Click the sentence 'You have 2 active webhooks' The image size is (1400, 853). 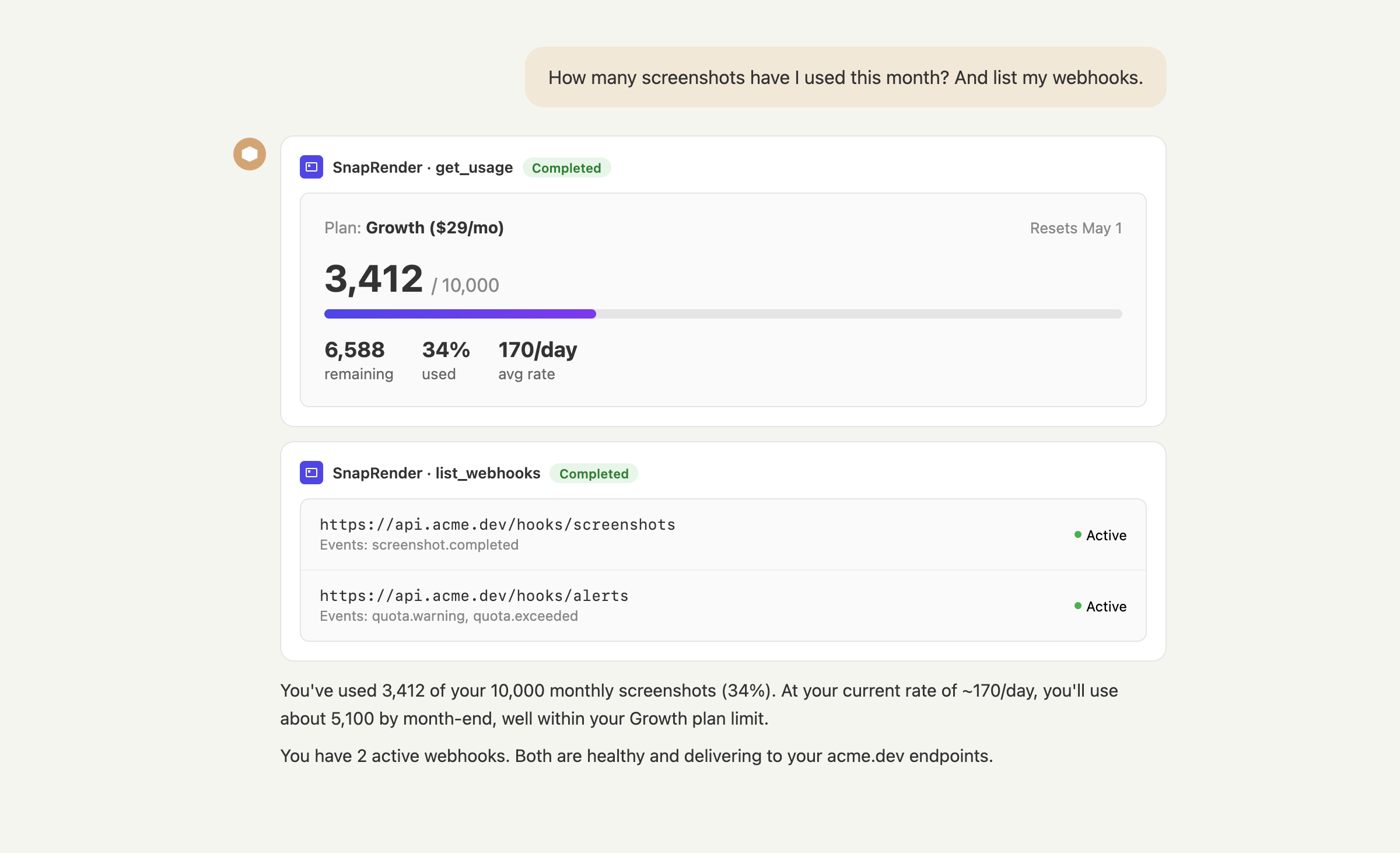tap(395, 756)
